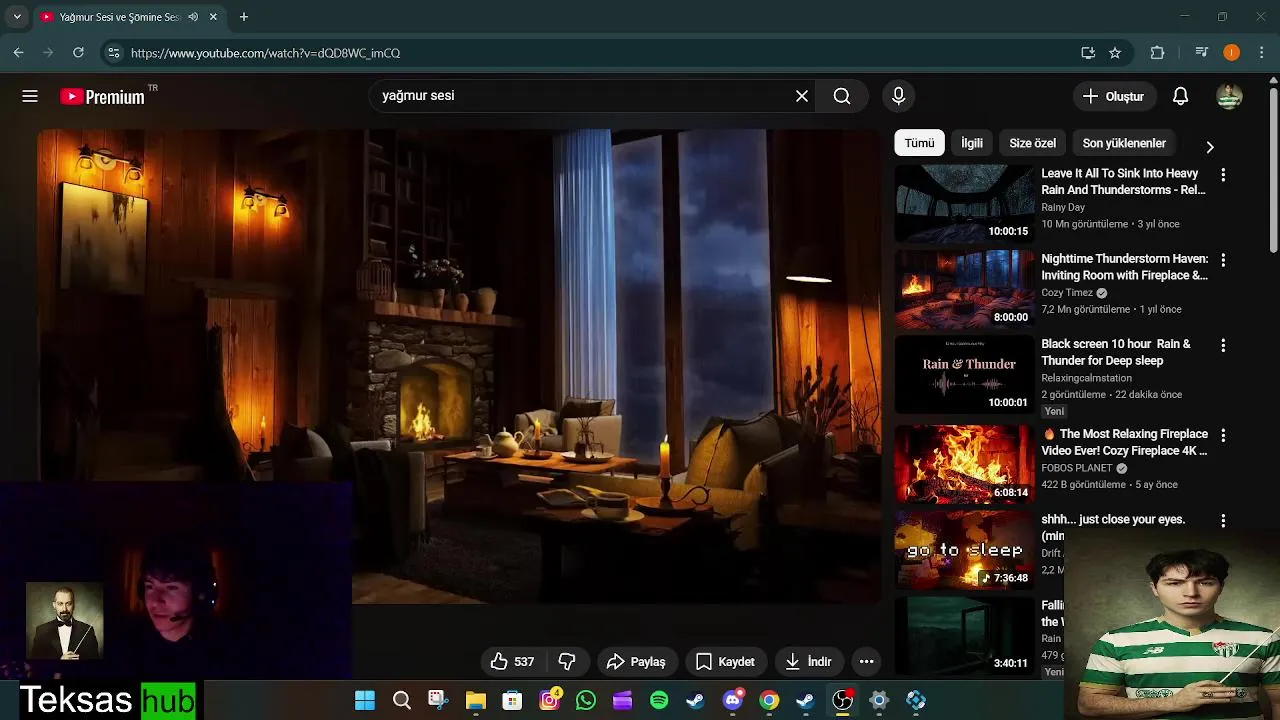
Task: Click install/cast screen icon in address bar
Action: point(1088,53)
